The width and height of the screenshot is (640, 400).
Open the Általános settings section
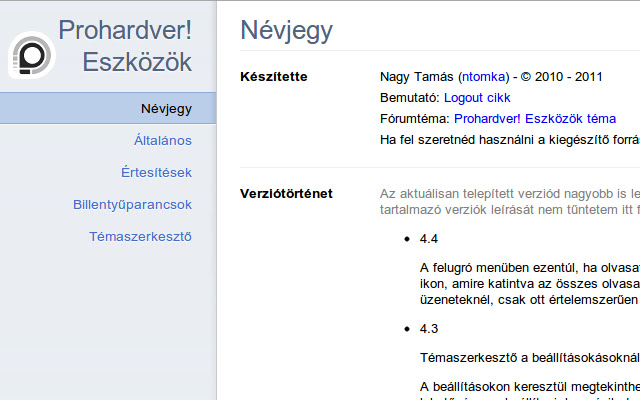(162, 140)
